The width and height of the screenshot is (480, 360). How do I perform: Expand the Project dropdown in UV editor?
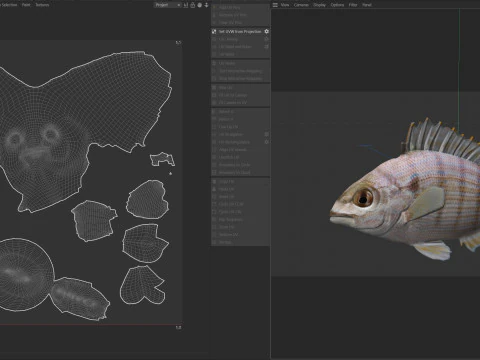pyautogui.click(x=168, y=5)
